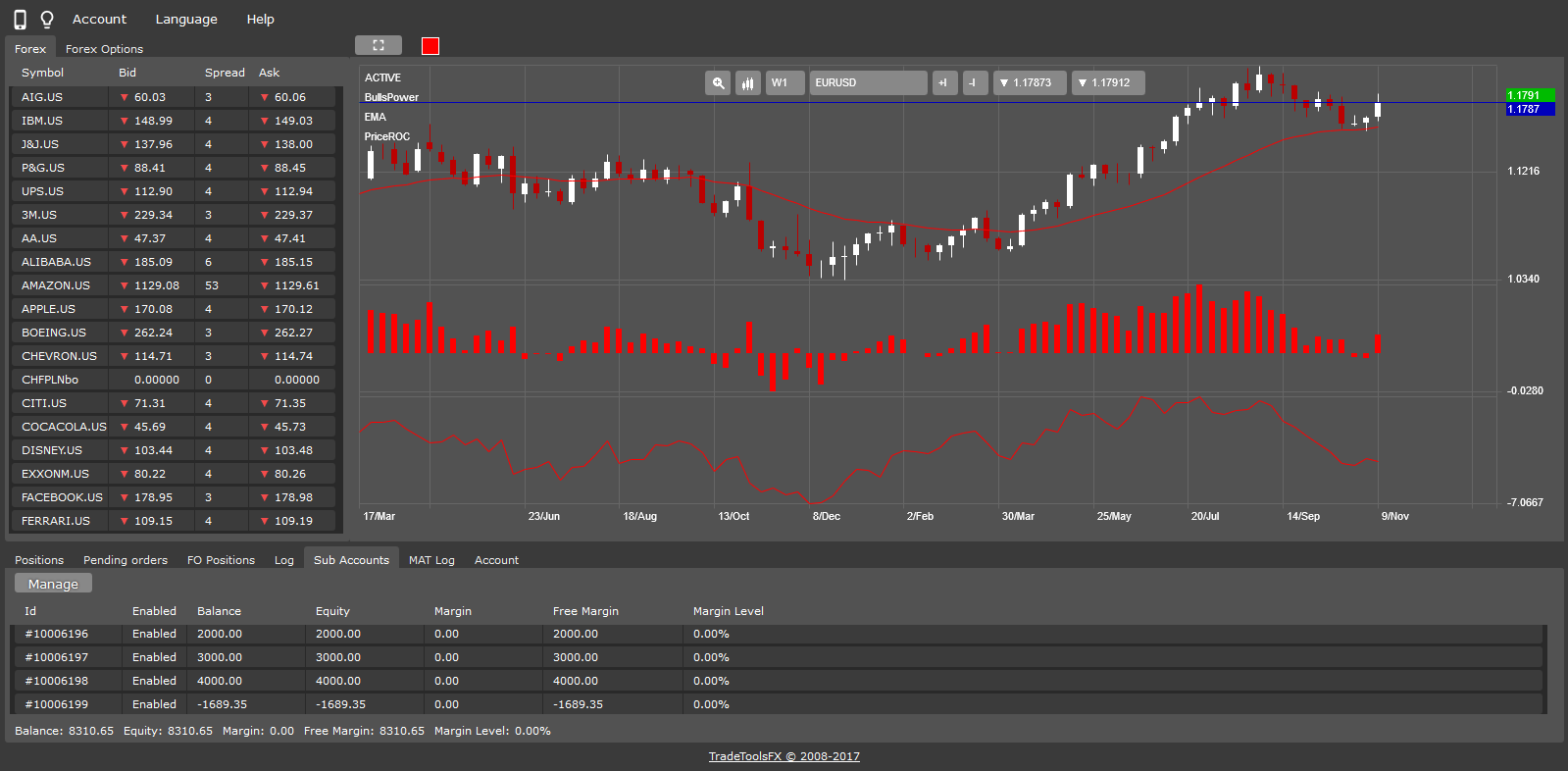Click the +I add indicator button
Image resolution: width=1568 pixels, height=771 pixels.
(x=943, y=83)
